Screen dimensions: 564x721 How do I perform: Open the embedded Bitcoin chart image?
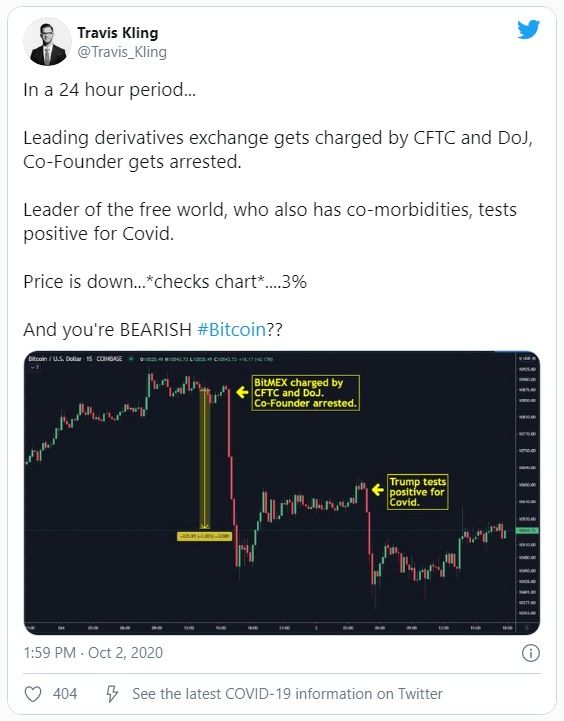click(282, 493)
